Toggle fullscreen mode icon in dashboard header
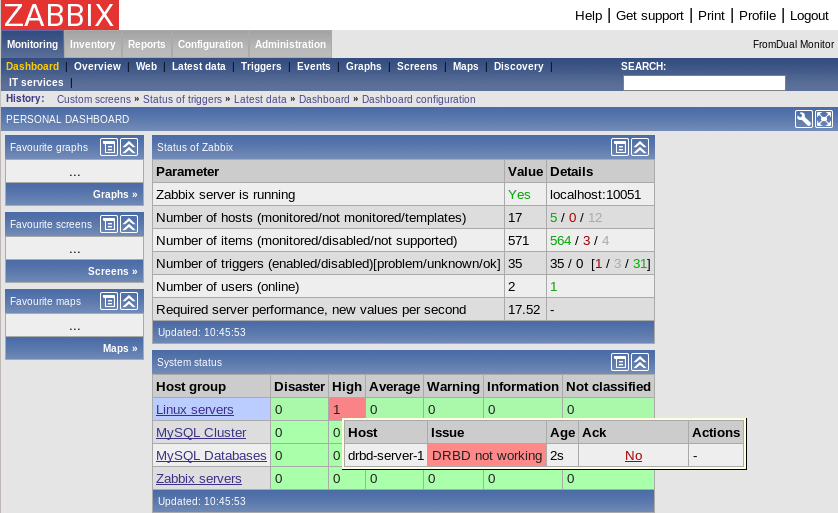Image resolution: width=838 pixels, height=513 pixels. coord(824,119)
